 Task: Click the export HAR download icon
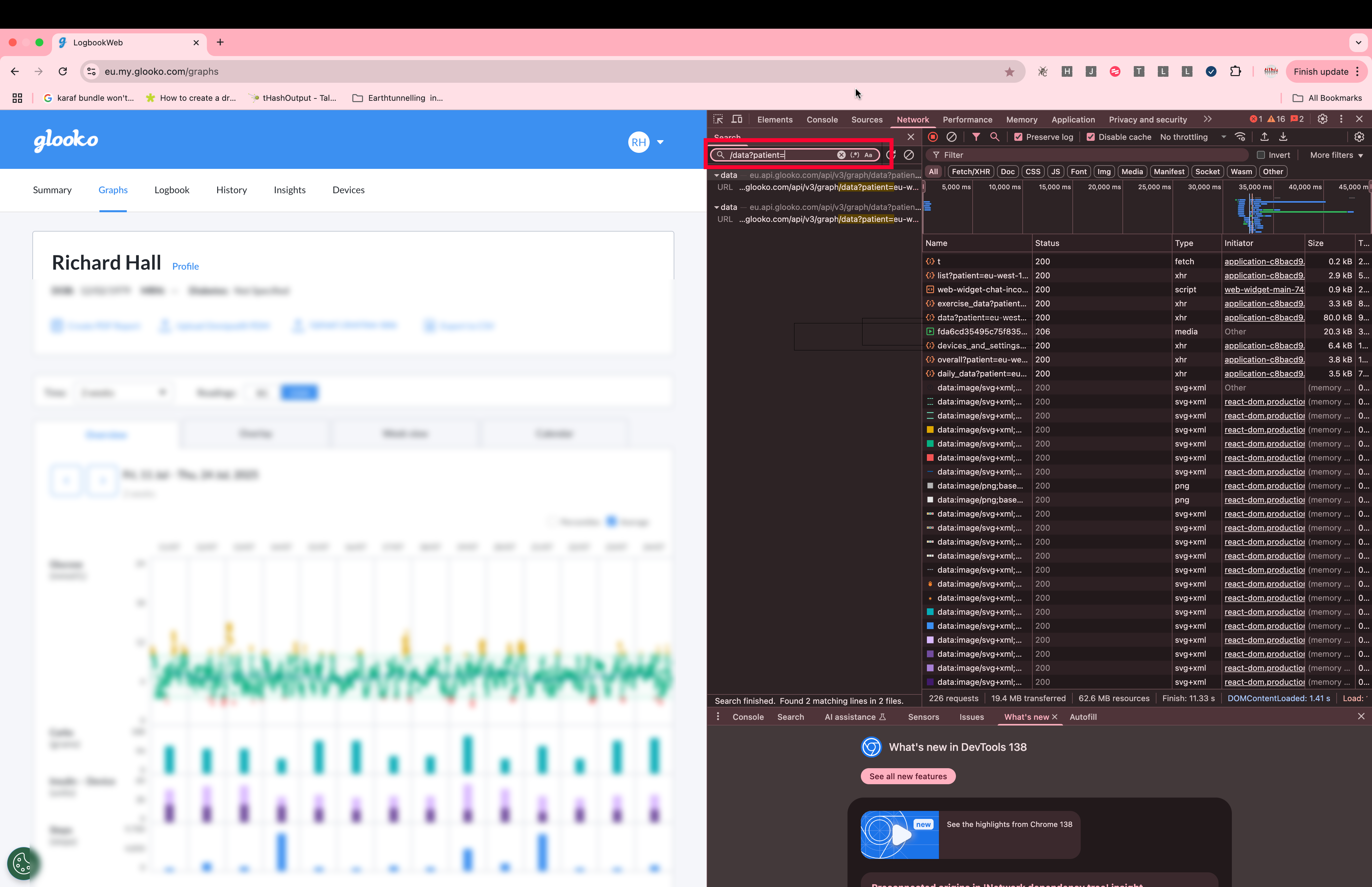tap(1283, 137)
